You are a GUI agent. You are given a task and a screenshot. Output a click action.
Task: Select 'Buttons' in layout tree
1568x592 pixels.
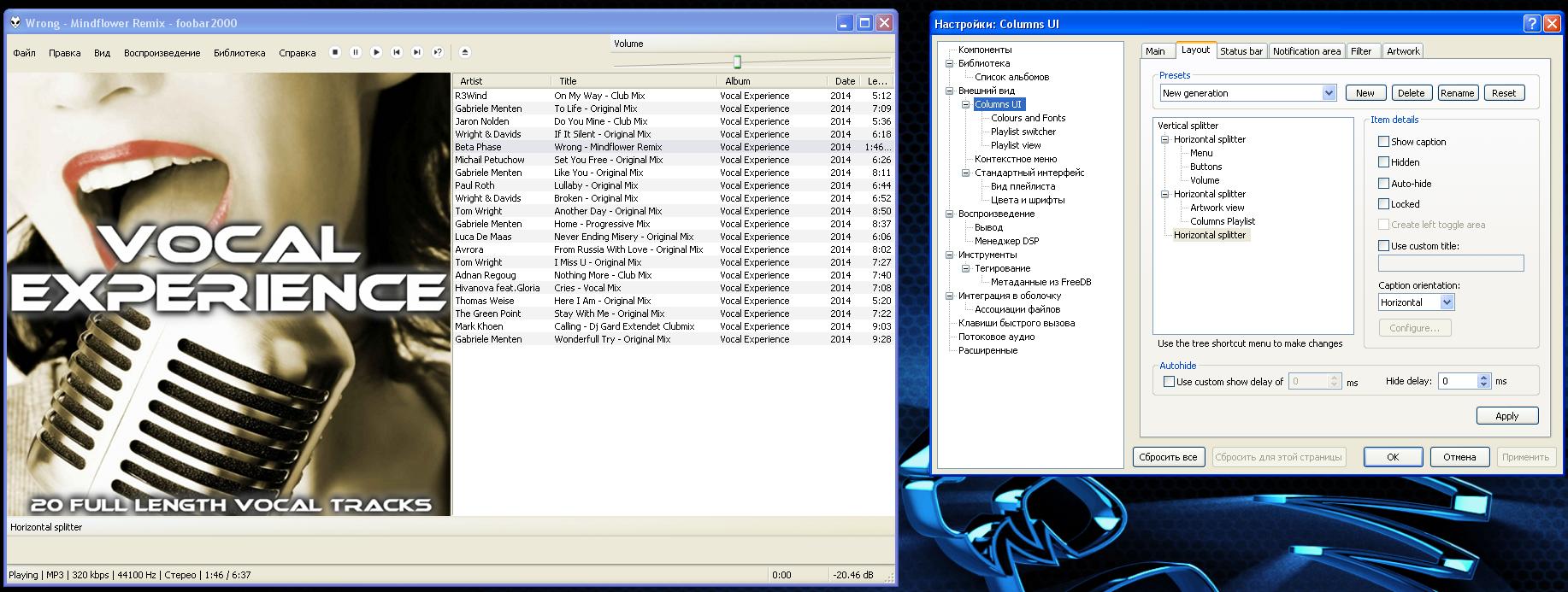point(1205,167)
